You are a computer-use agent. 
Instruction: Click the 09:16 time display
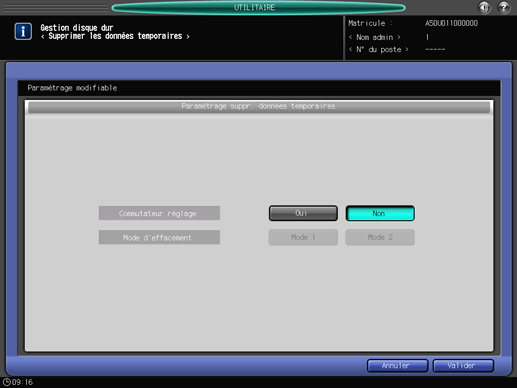22,382
